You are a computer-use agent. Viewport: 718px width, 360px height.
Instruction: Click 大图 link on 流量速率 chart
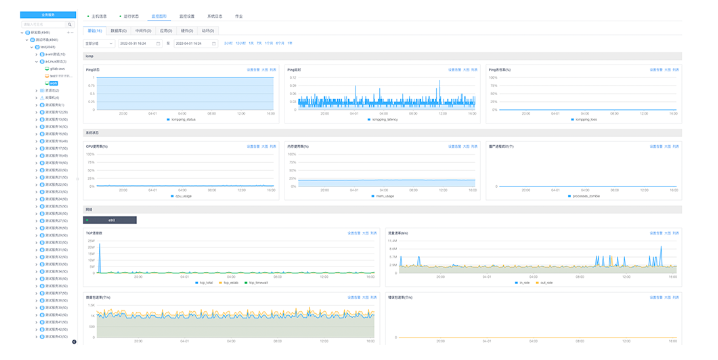click(667, 233)
